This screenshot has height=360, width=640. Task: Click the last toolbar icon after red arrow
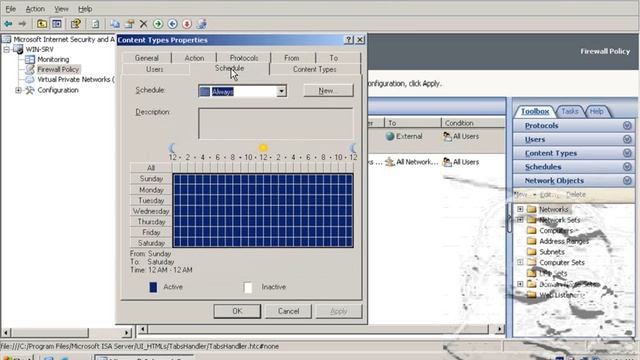(202, 24)
